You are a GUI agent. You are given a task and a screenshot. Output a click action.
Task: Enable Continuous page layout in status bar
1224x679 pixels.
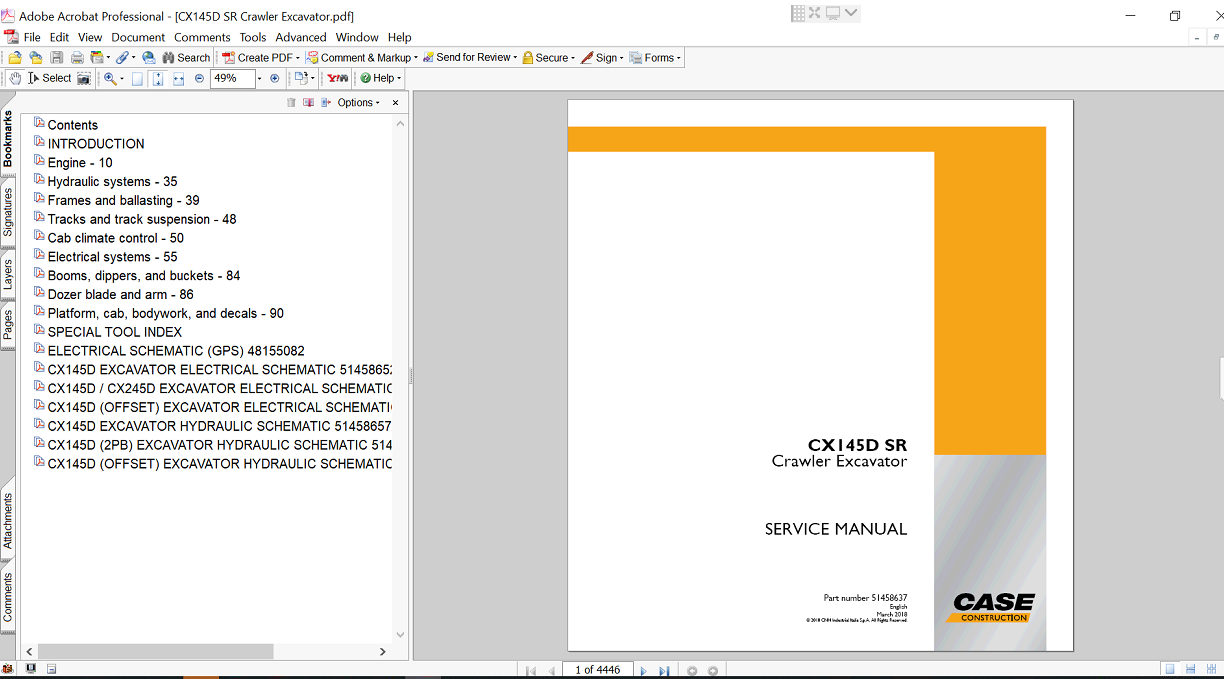(x=1190, y=669)
